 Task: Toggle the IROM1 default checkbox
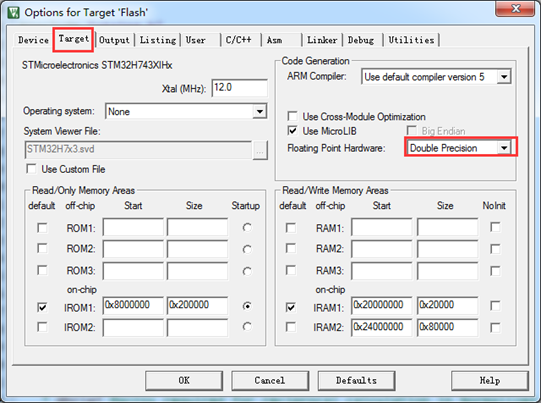pyautogui.click(x=42, y=307)
